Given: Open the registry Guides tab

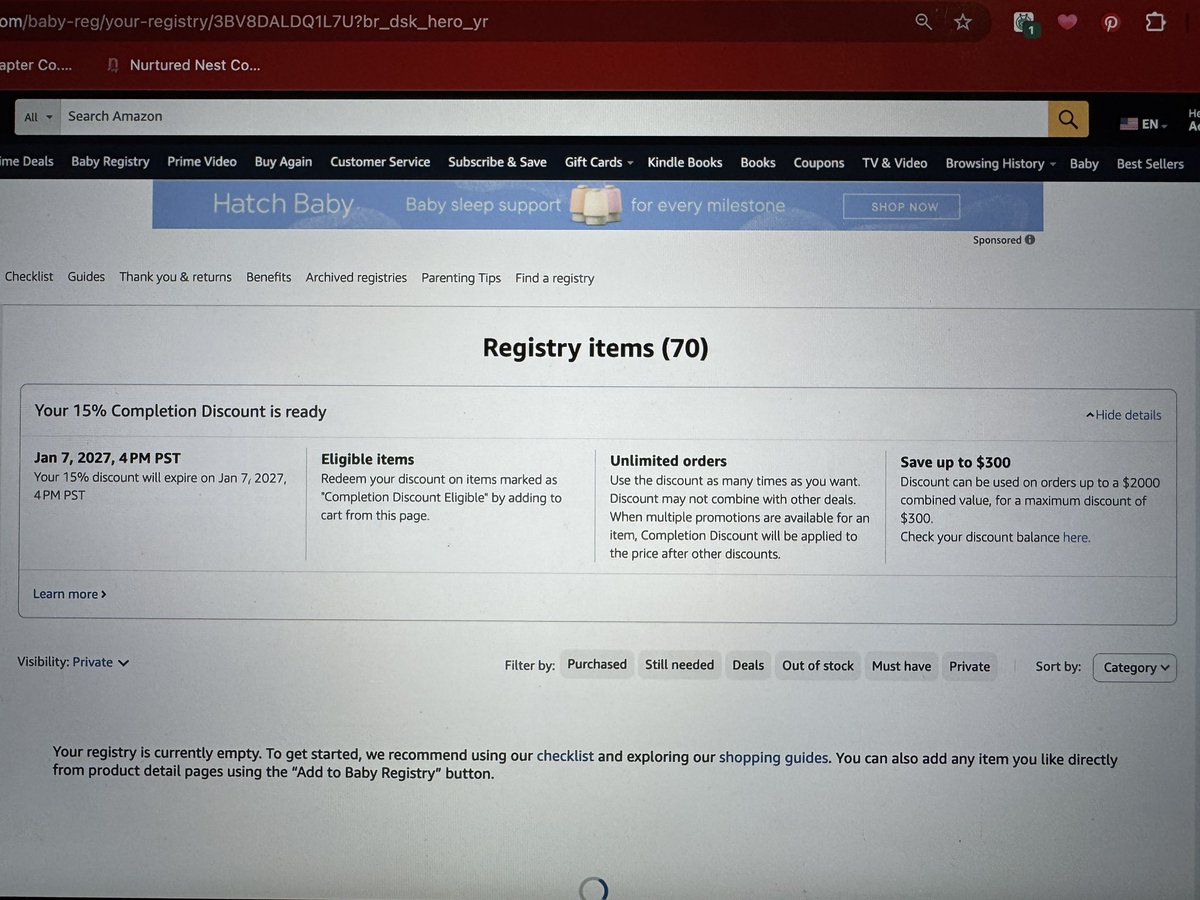Looking at the screenshot, I should pos(86,276).
